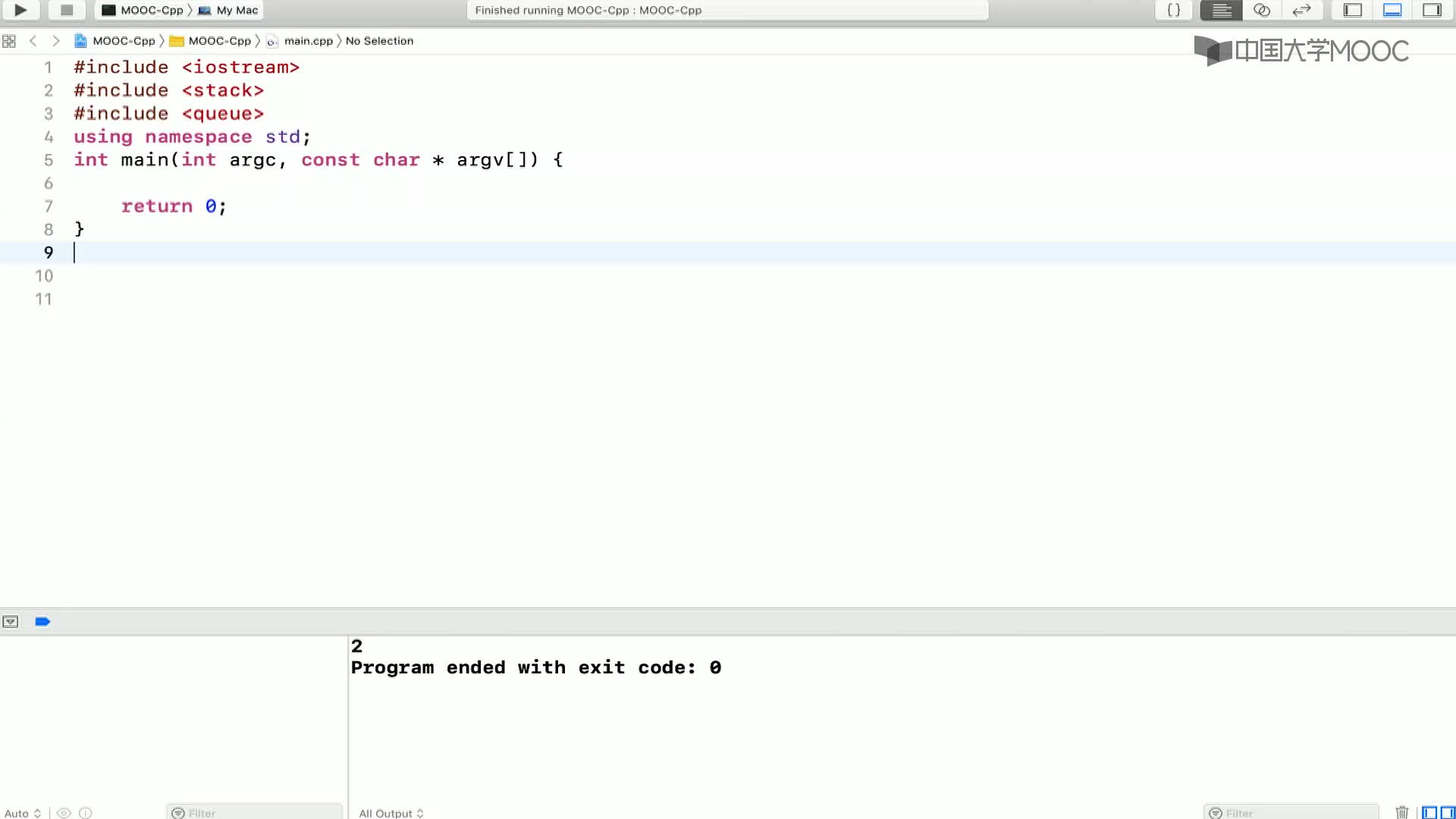This screenshot has width=1456, height=819.
Task: Click the print description info icon
Action: click(x=86, y=813)
